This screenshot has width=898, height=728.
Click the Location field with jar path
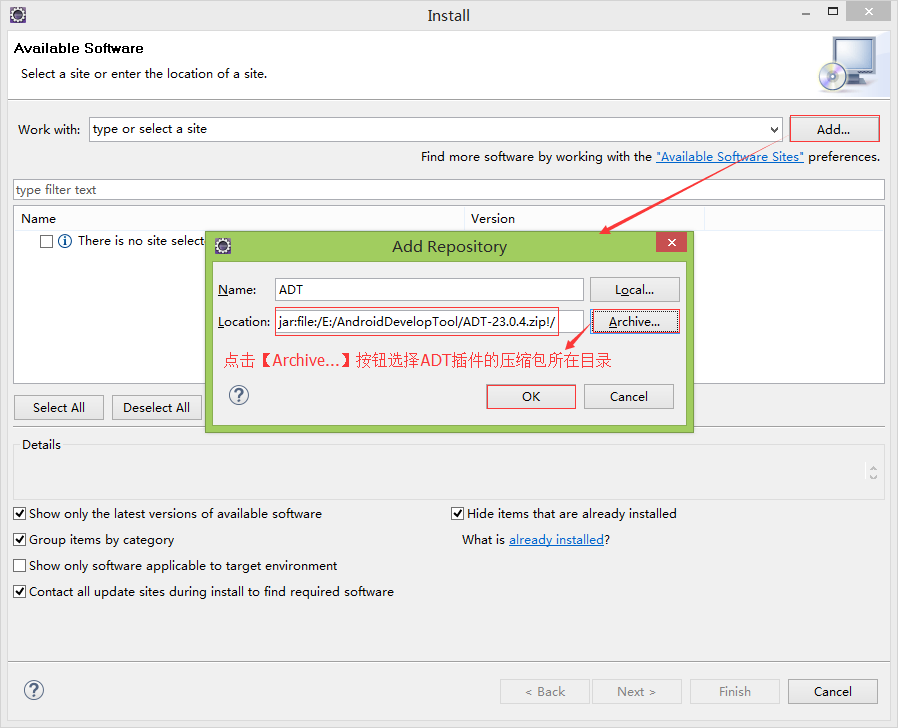point(429,322)
